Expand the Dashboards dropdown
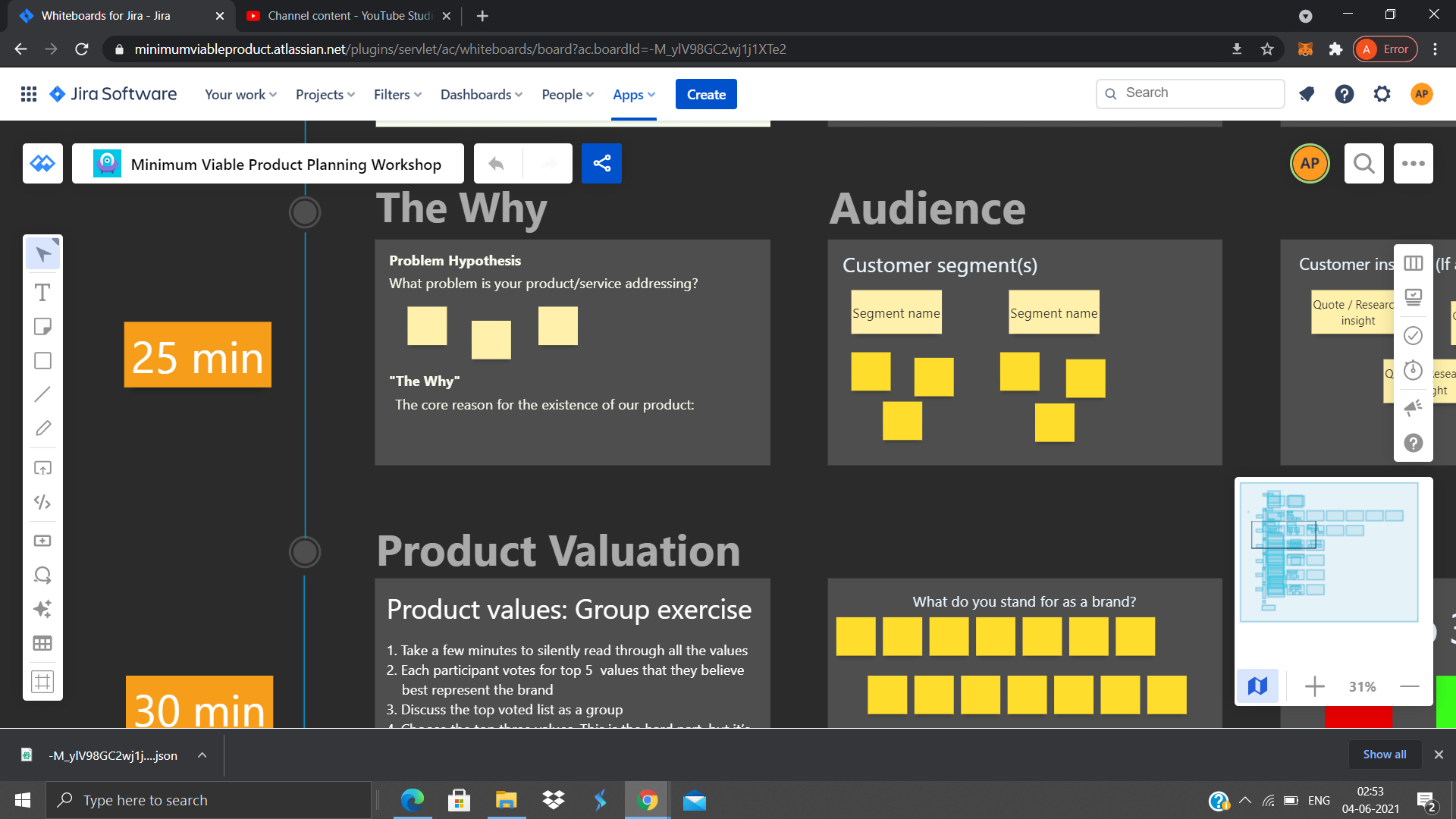 (x=481, y=95)
